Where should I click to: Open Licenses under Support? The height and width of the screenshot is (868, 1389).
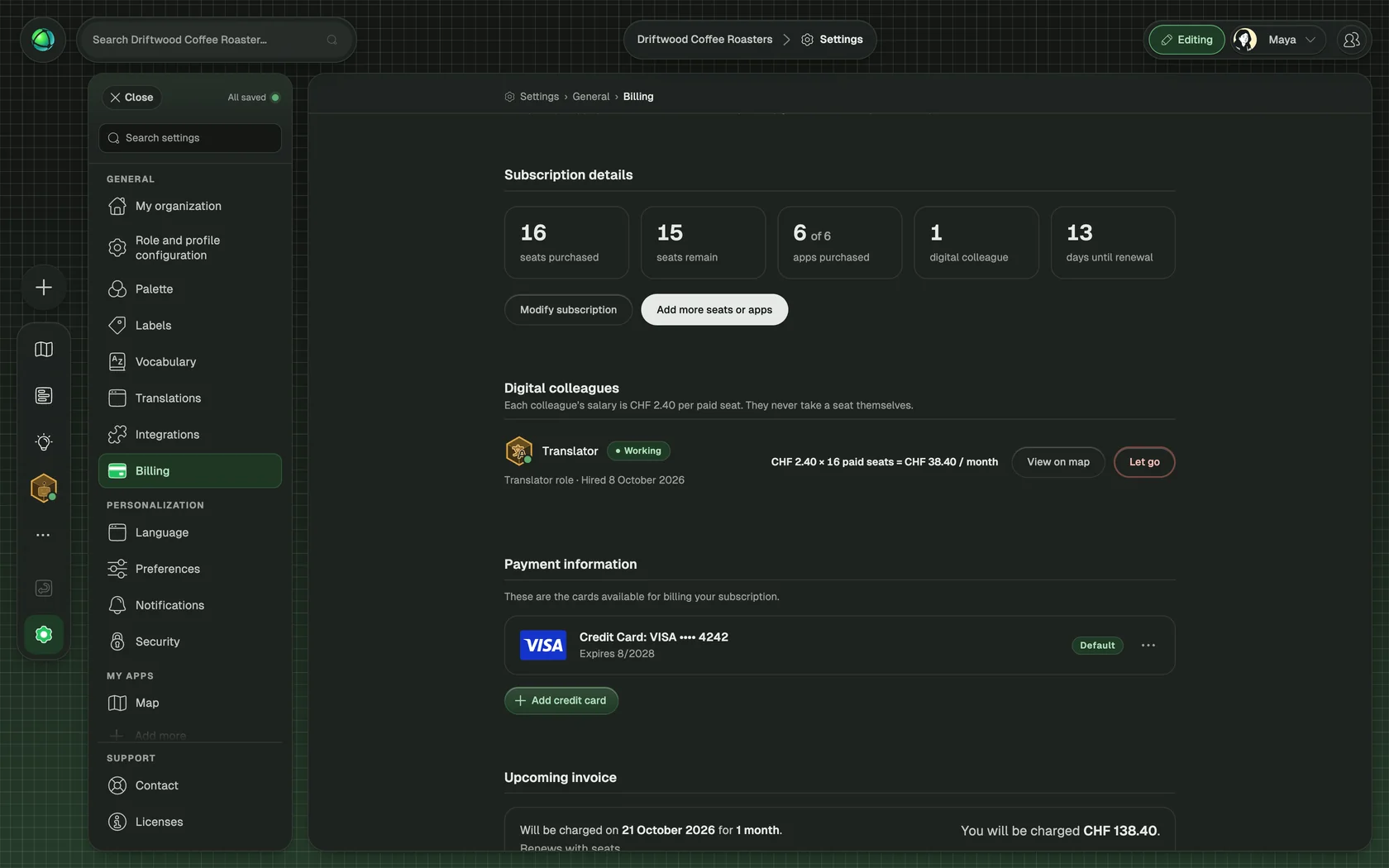click(x=190, y=822)
